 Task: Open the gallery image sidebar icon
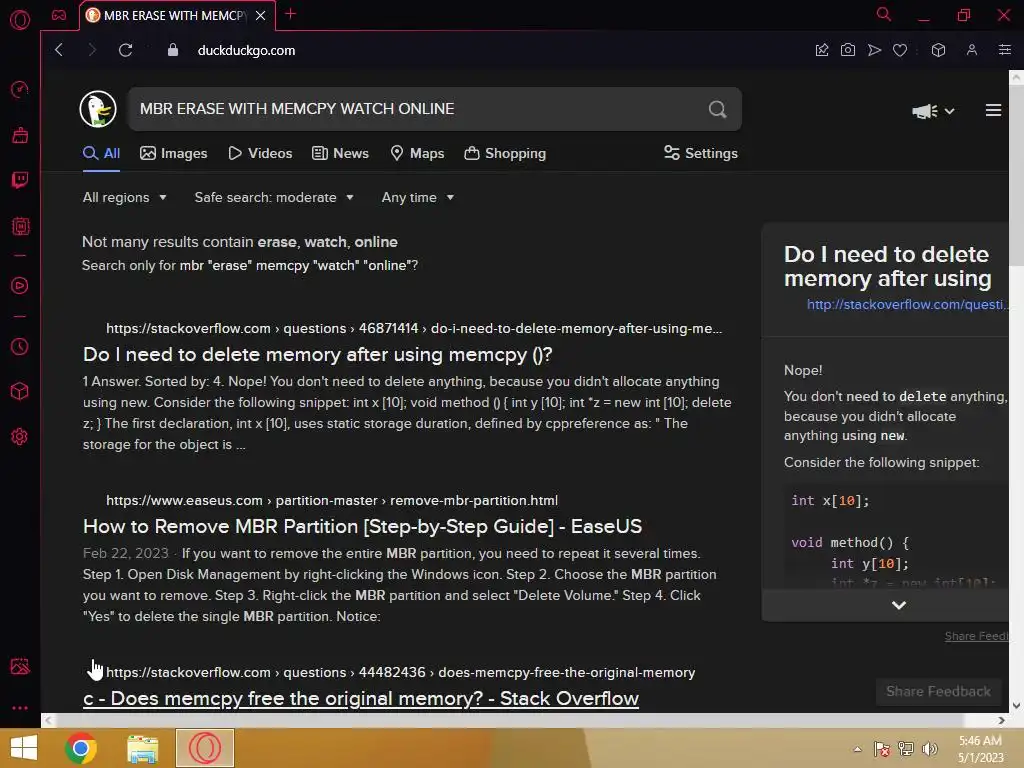click(20, 666)
